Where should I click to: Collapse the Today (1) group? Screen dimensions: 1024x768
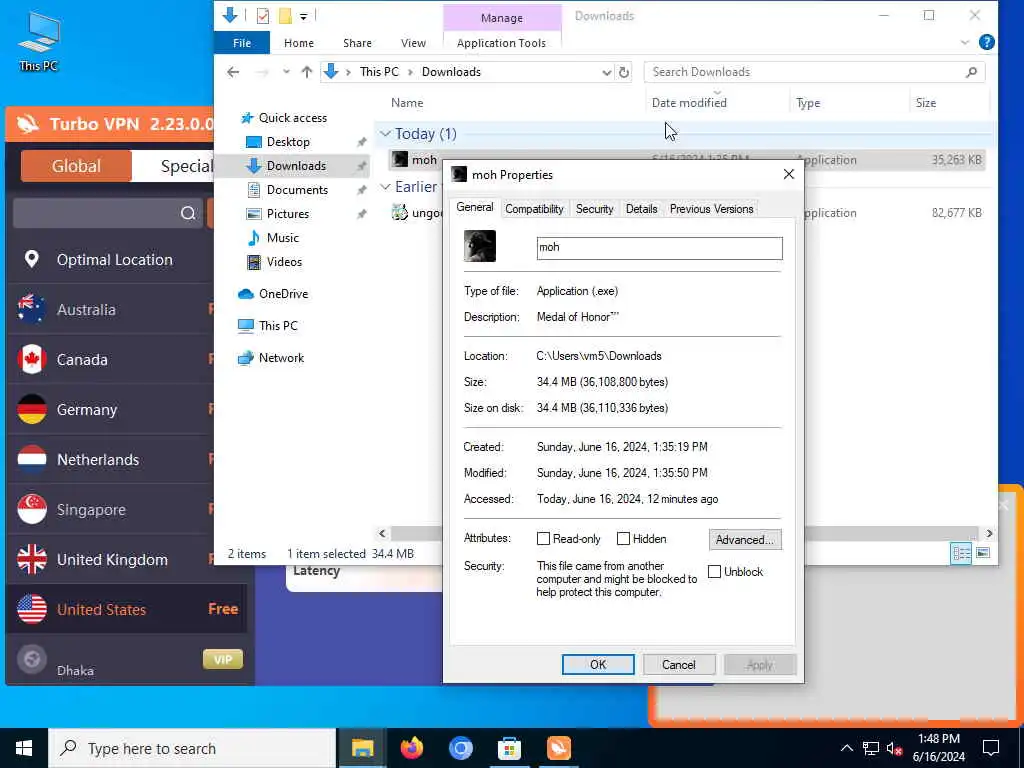pos(385,134)
